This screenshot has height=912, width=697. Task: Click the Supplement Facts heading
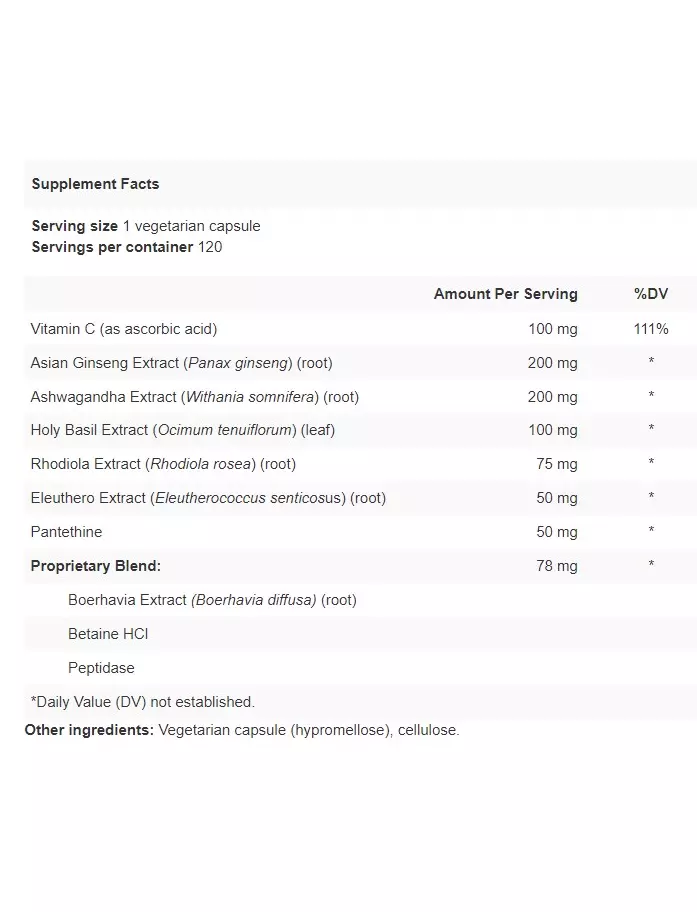coord(95,184)
